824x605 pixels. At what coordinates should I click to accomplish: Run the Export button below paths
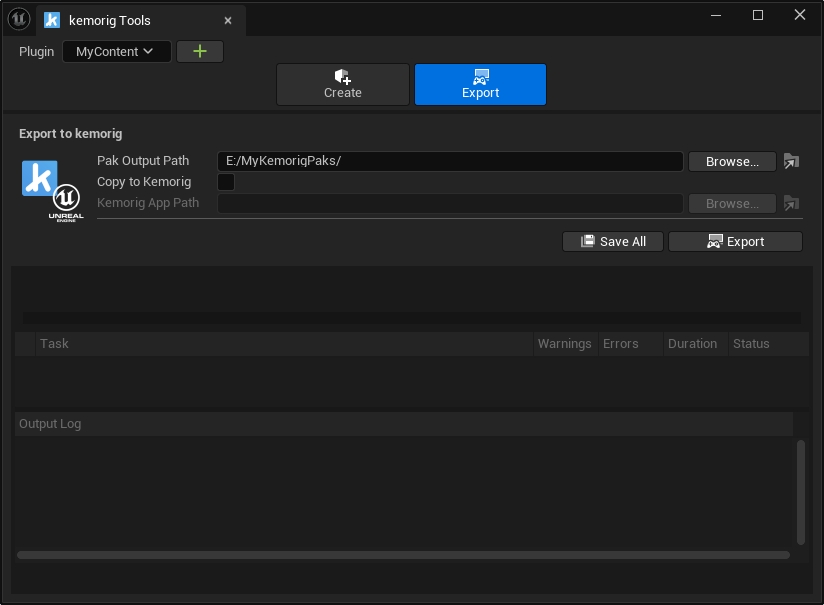coord(735,242)
